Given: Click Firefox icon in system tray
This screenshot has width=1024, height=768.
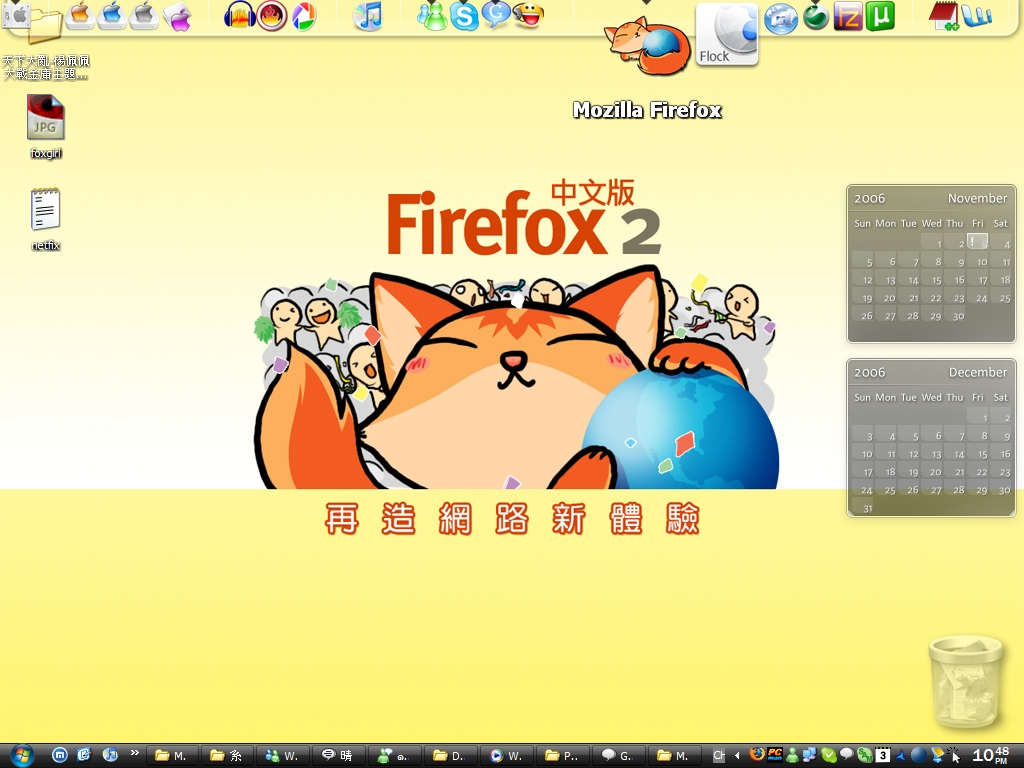Looking at the screenshot, I should coord(756,755).
